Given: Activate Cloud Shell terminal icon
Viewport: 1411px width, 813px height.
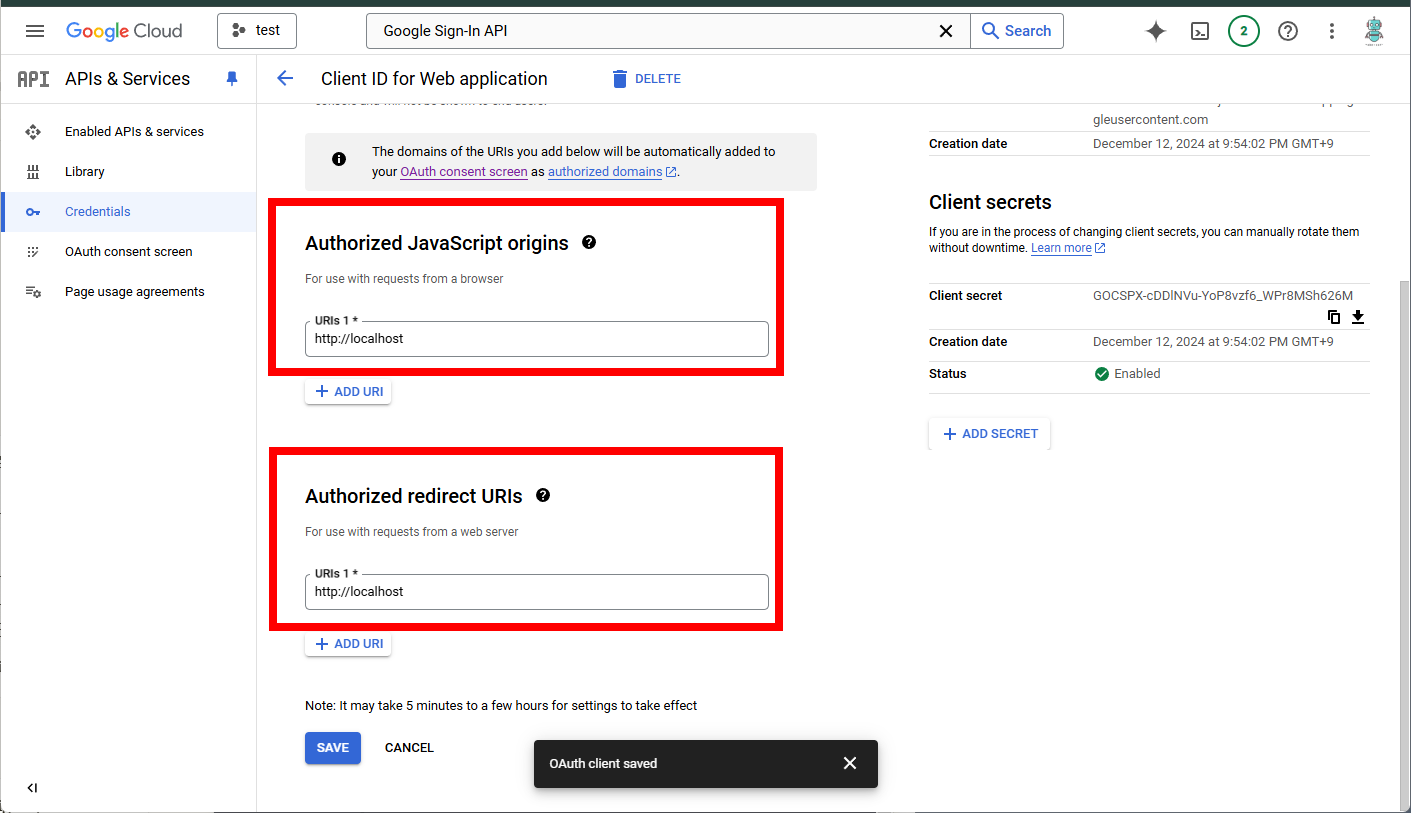Looking at the screenshot, I should (1200, 31).
